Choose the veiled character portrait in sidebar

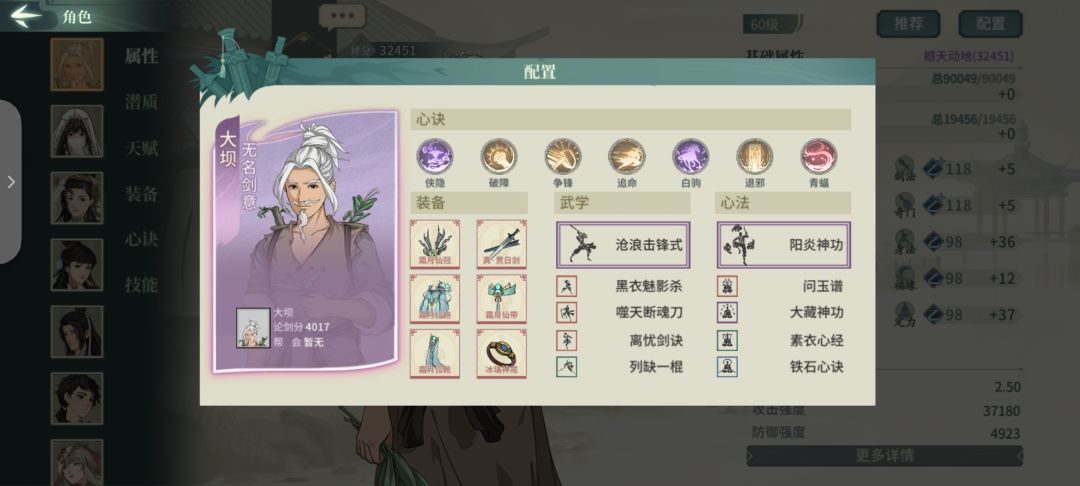click(x=76, y=131)
